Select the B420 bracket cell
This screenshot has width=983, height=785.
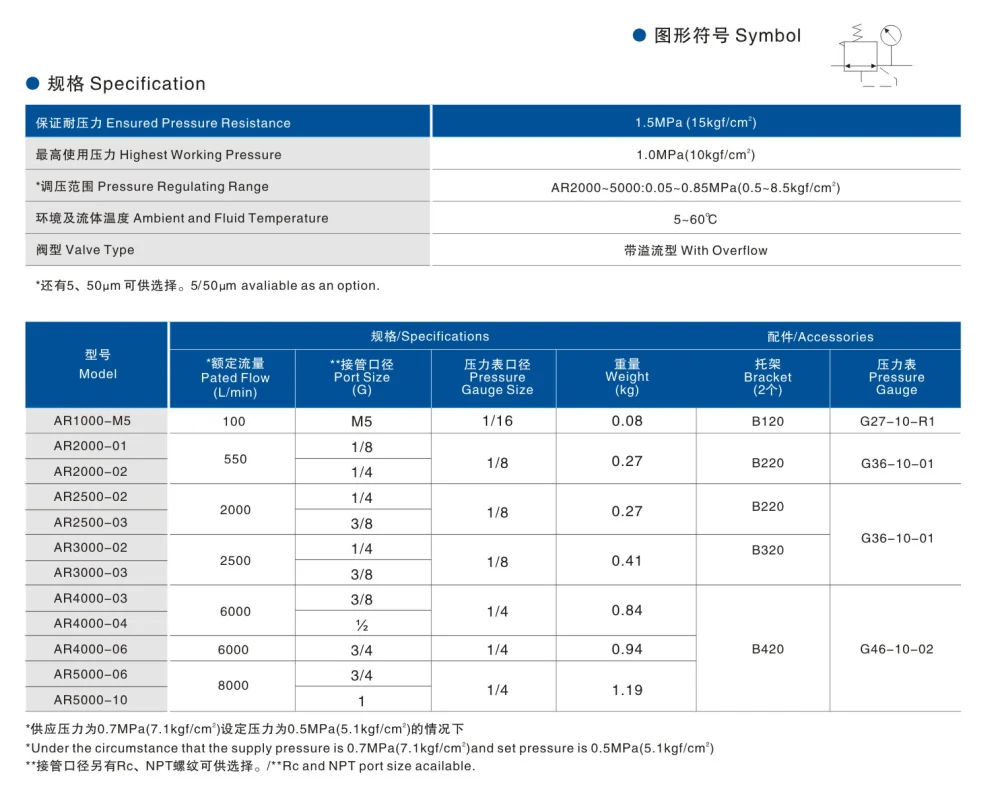pyautogui.click(x=767, y=649)
